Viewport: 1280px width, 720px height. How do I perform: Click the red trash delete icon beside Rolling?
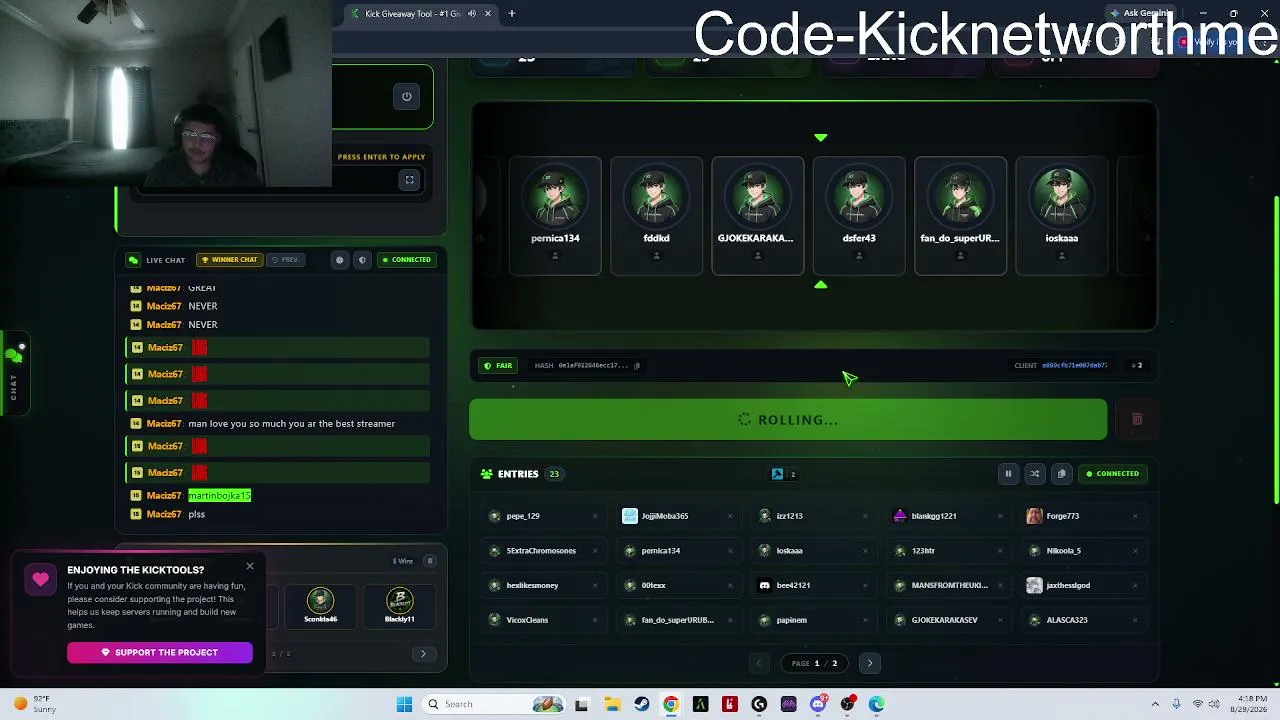(1137, 420)
